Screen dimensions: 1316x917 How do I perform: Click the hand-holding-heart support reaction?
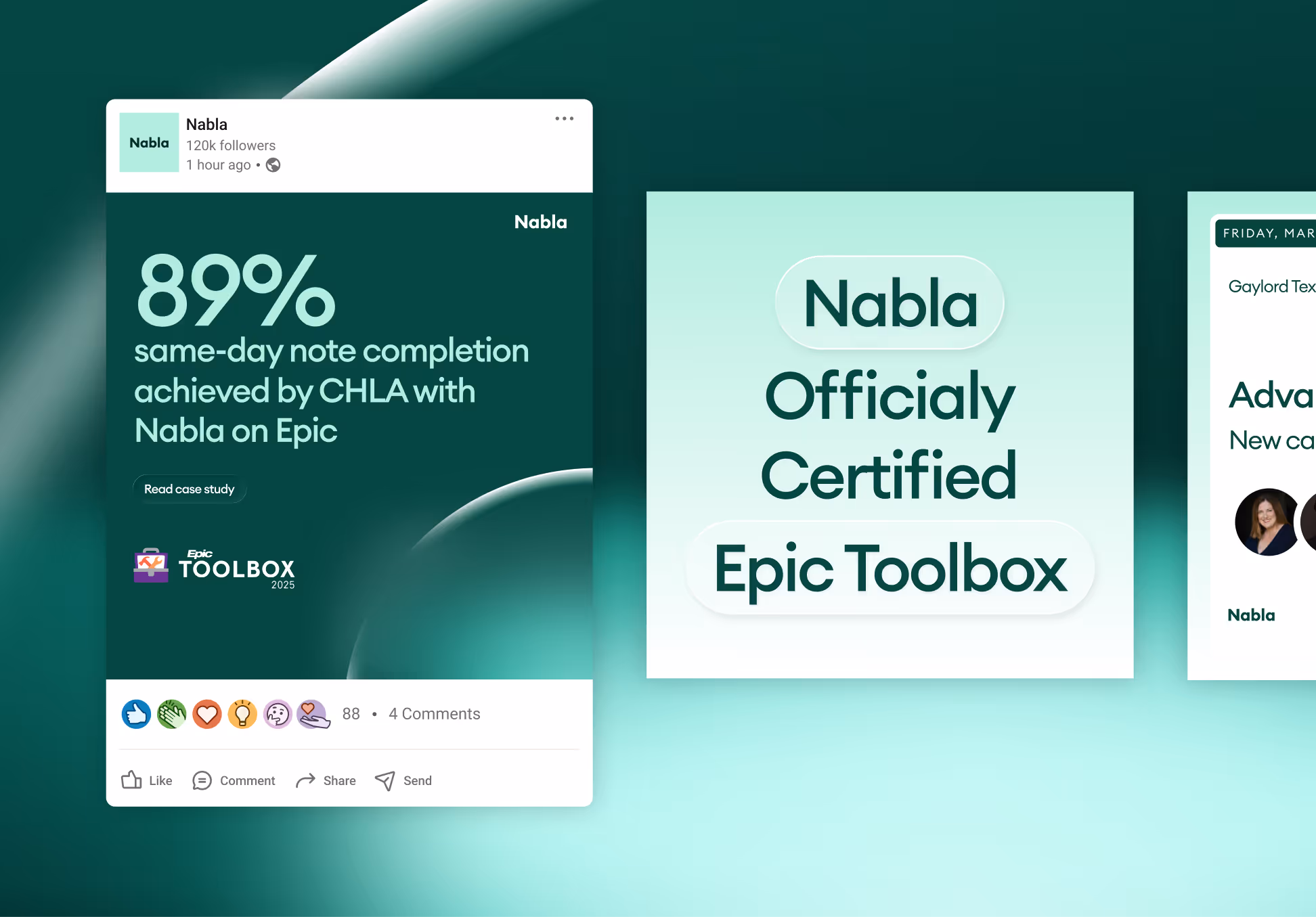pos(313,714)
